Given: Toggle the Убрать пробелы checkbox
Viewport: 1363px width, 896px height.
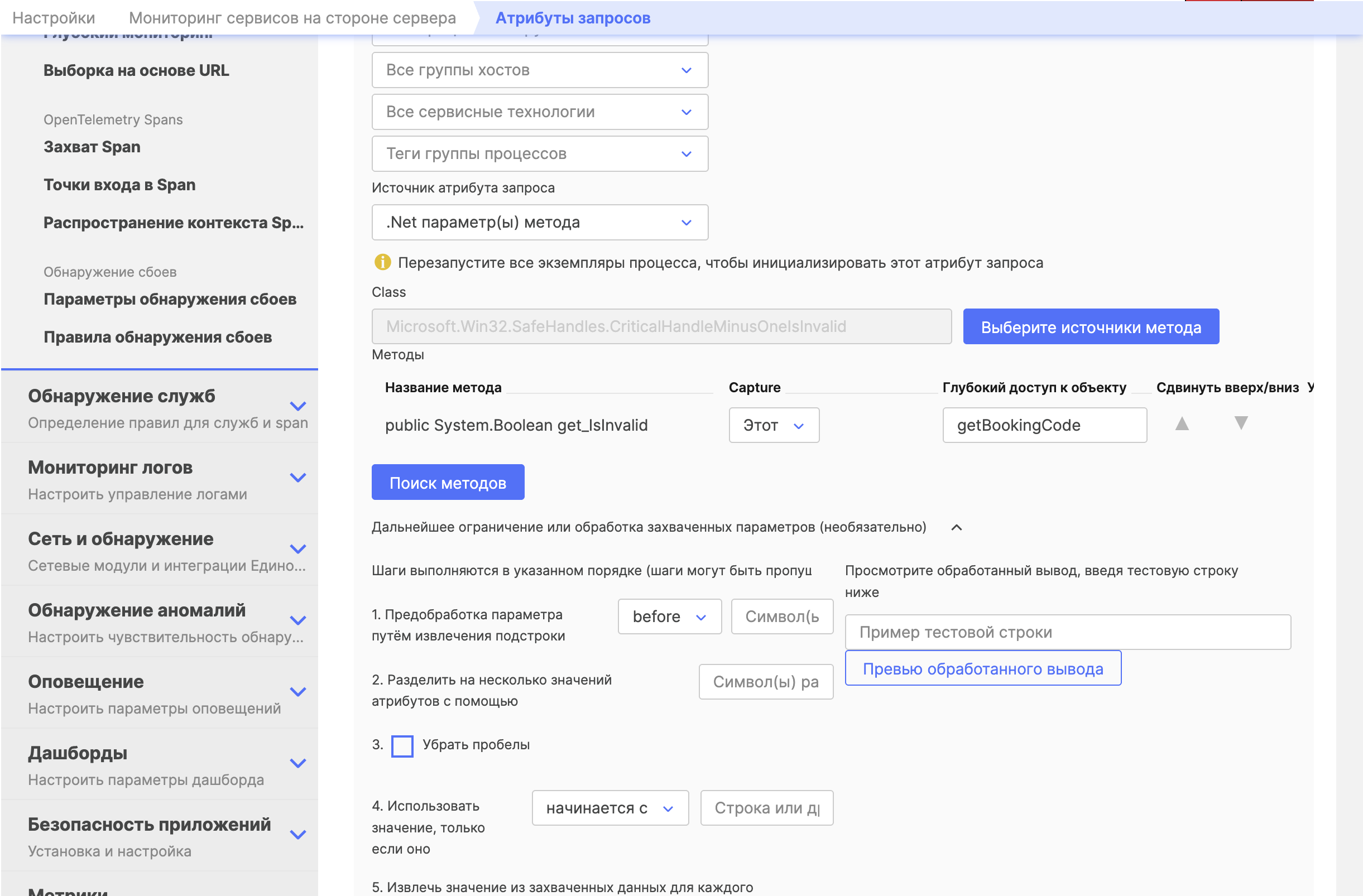Looking at the screenshot, I should click(402, 746).
